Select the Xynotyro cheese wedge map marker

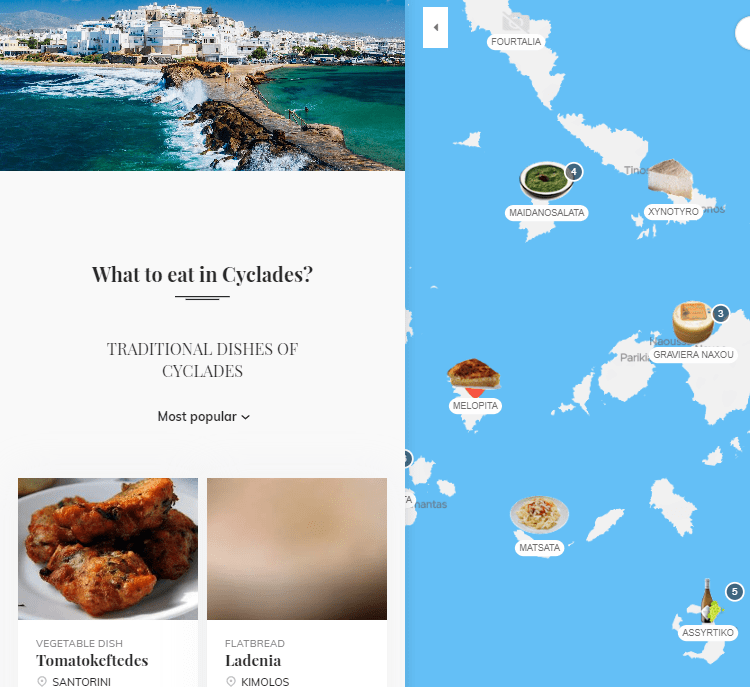click(670, 179)
